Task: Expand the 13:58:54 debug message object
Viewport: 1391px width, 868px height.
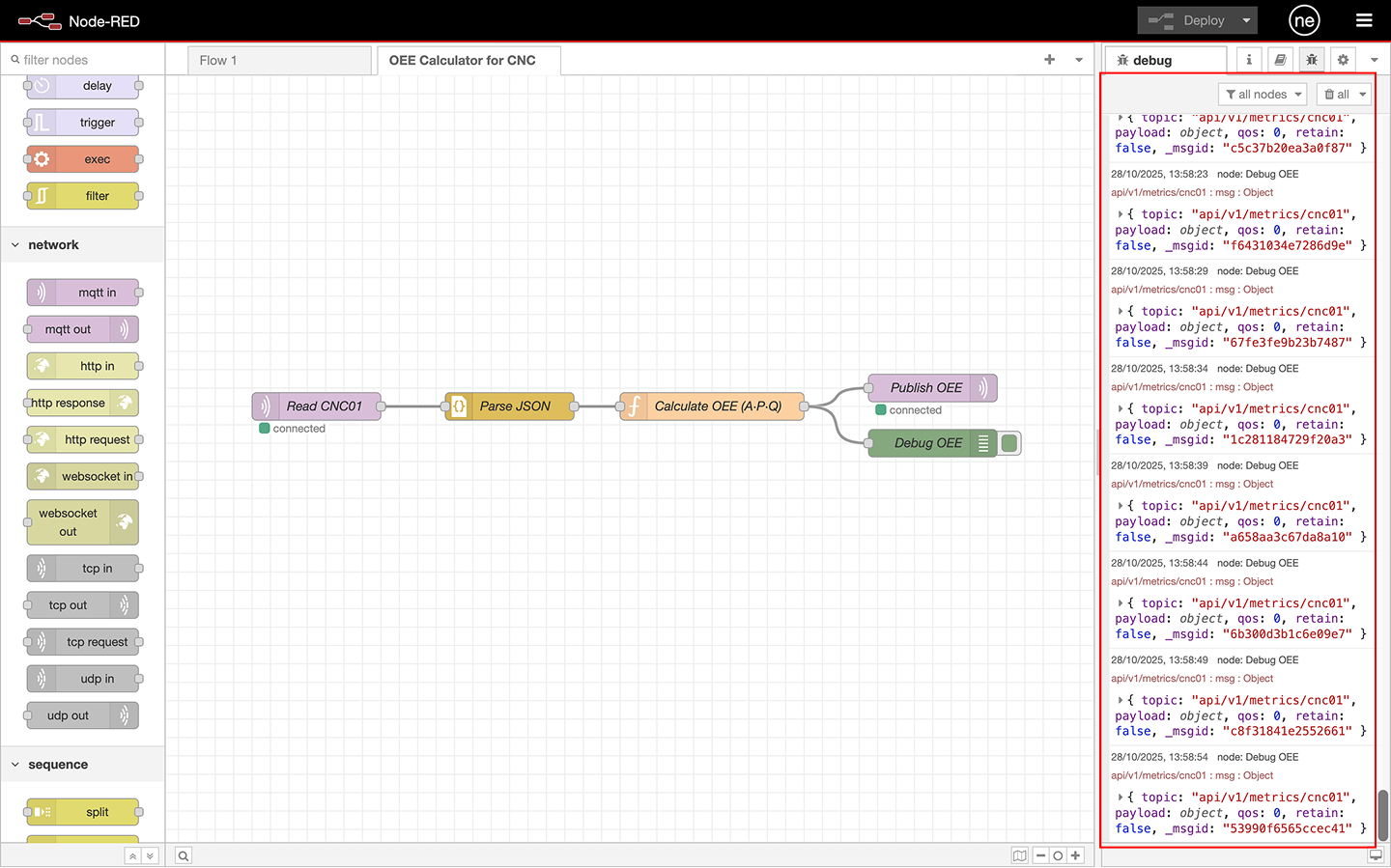Action: coord(1121,798)
